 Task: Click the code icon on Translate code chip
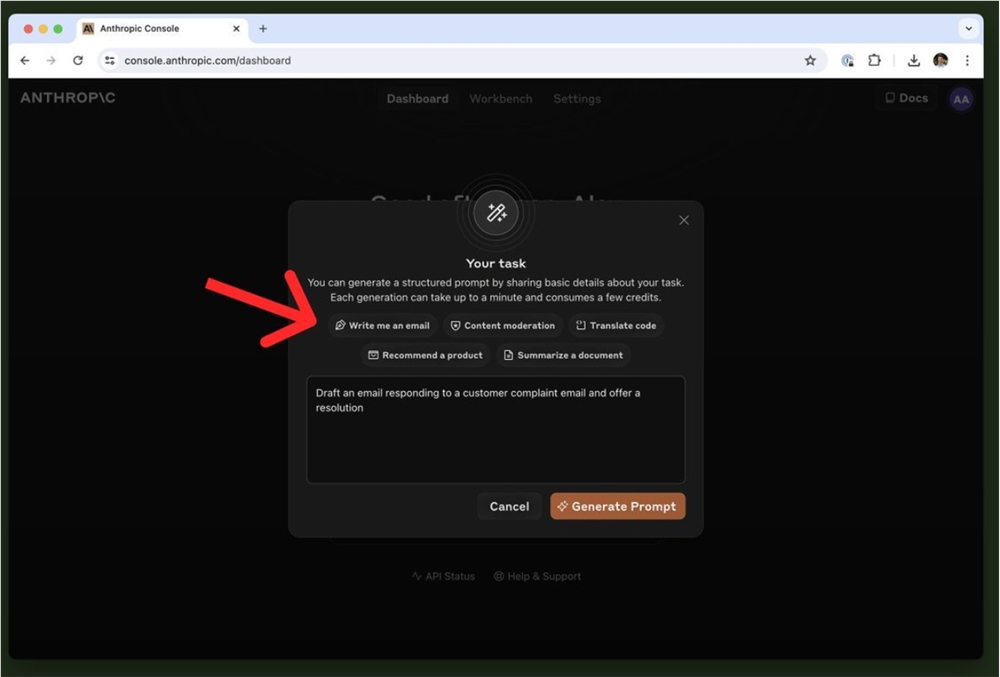(581, 325)
